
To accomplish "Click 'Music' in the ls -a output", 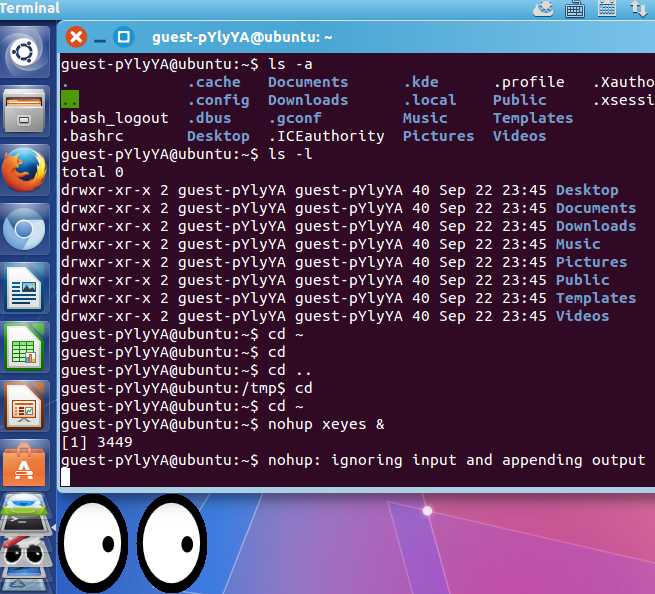I will tap(425, 118).
